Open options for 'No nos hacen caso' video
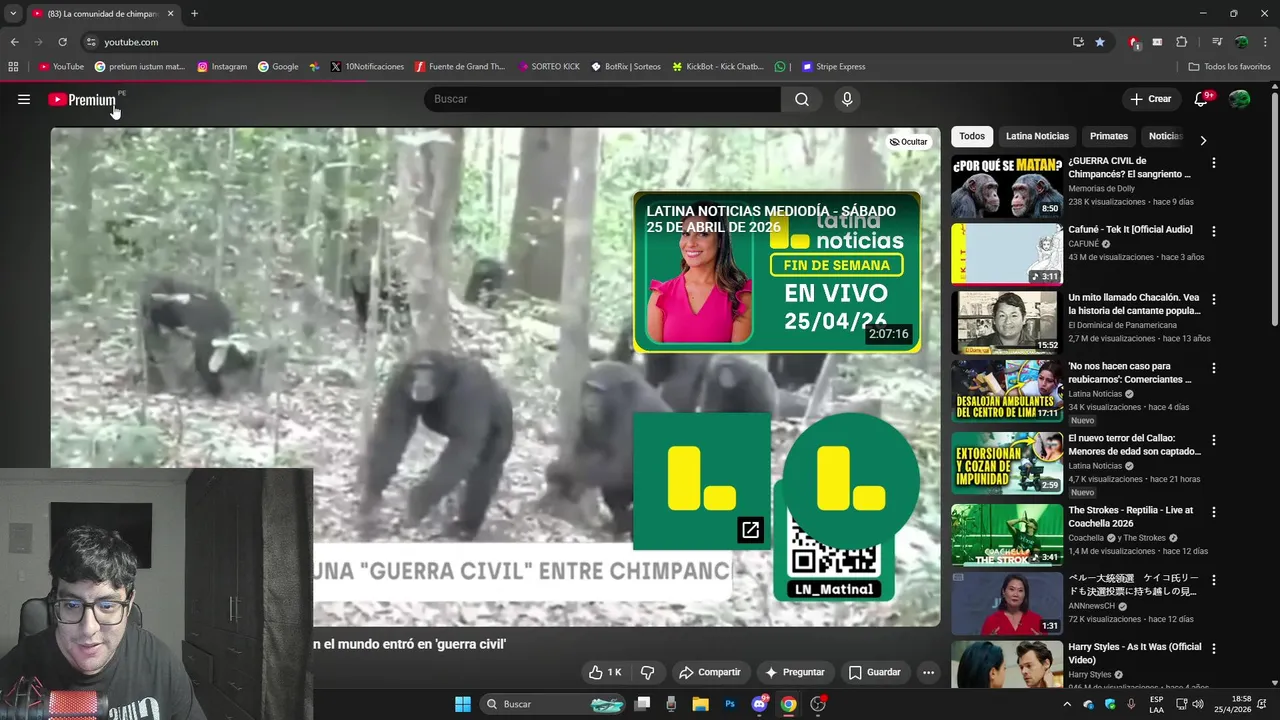This screenshot has height=720, width=1280. coord(1214,368)
